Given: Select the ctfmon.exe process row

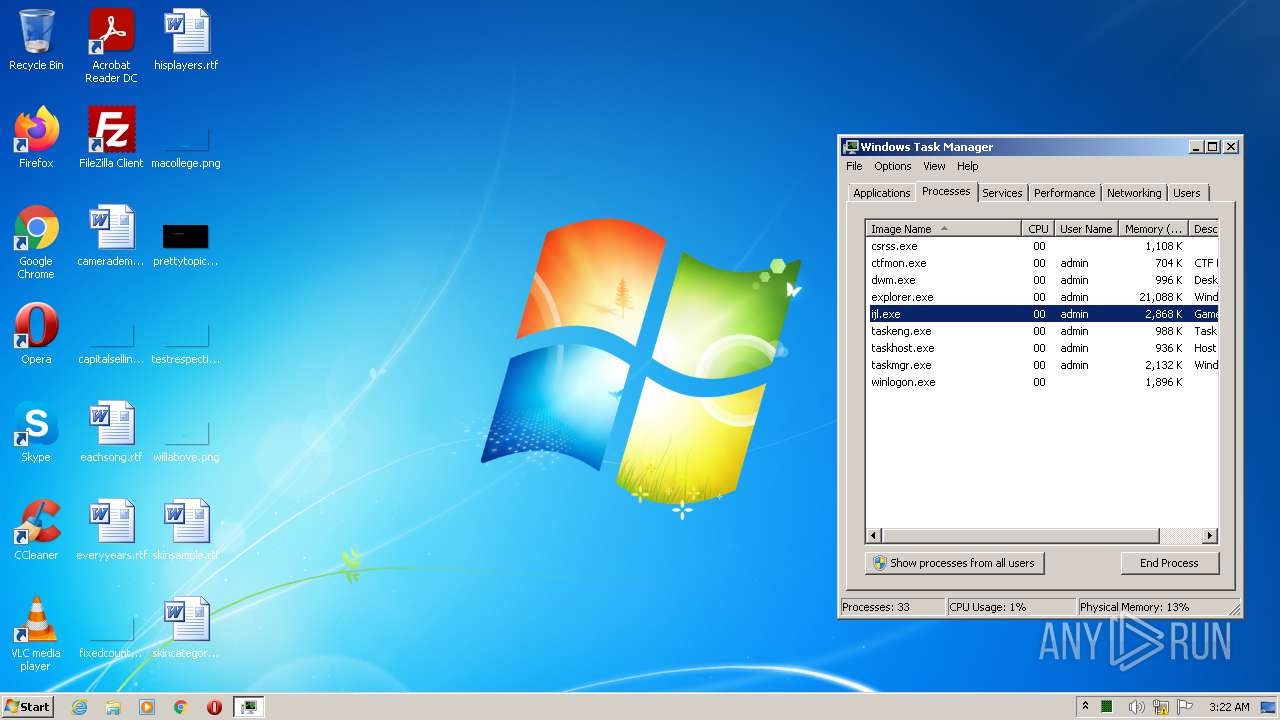Looking at the screenshot, I should tap(1042, 263).
